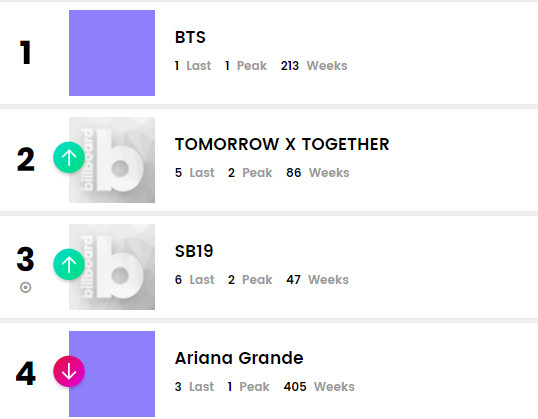The image size is (538, 419).
Task: Select the SB19 artist name
Action: point(194,251)
